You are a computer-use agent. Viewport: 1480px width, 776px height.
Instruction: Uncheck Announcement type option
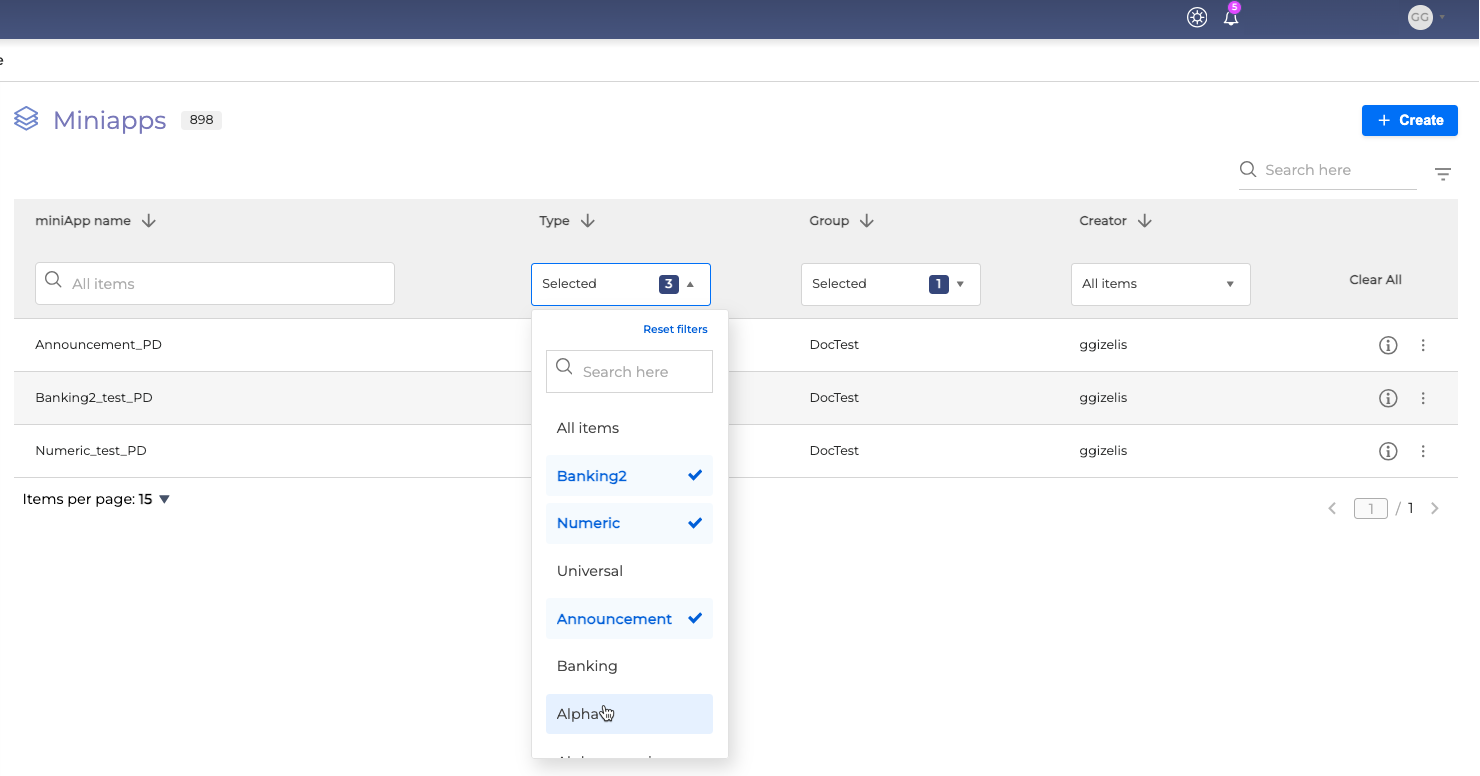tap(629, 619)
